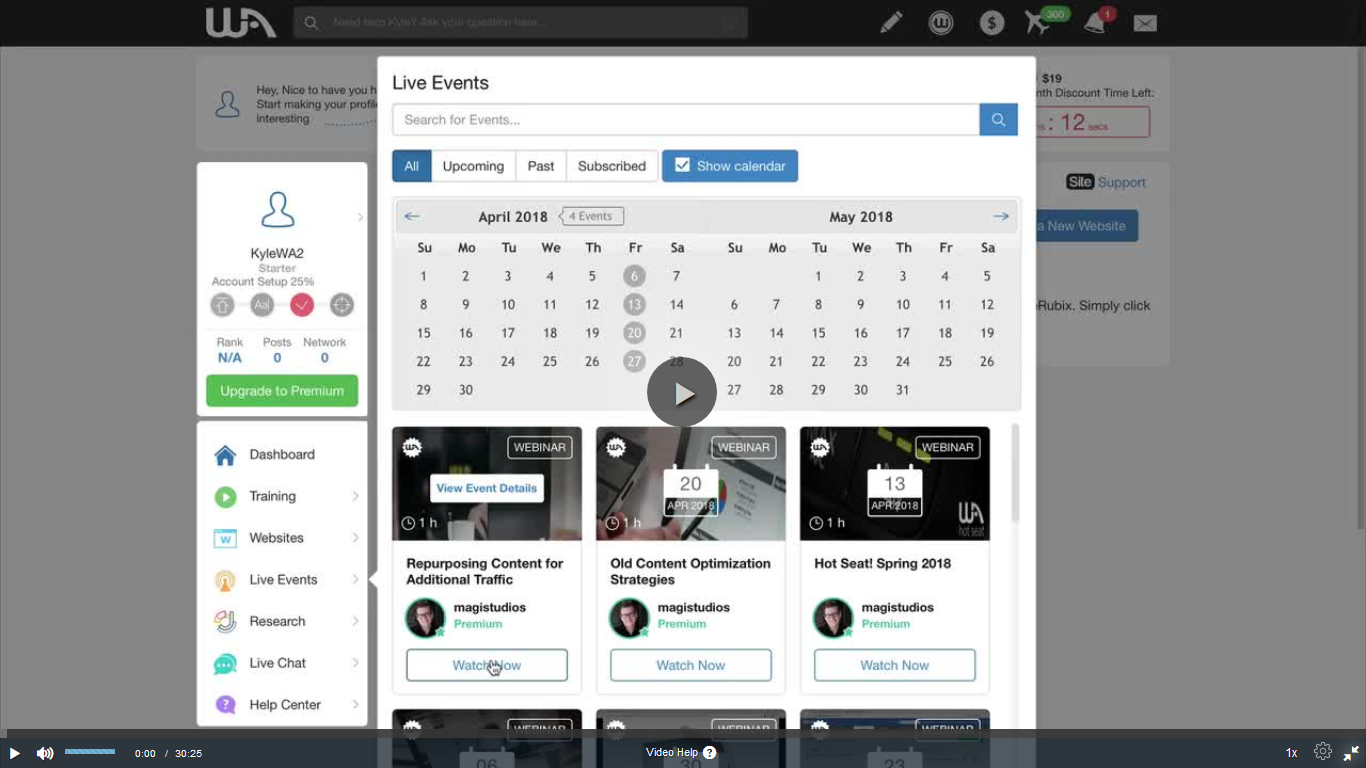The image size is (1366, 768).
Task: Click View Event Details button
Action: [487, 488]
